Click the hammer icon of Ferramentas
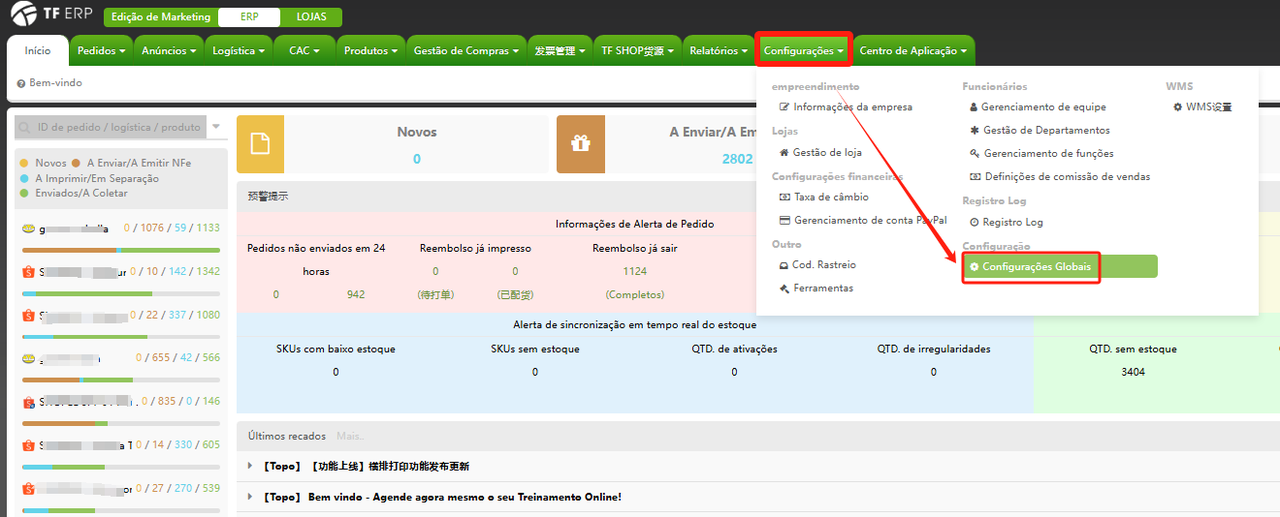This screenshot has width=1280, height=517. point(785,288)
